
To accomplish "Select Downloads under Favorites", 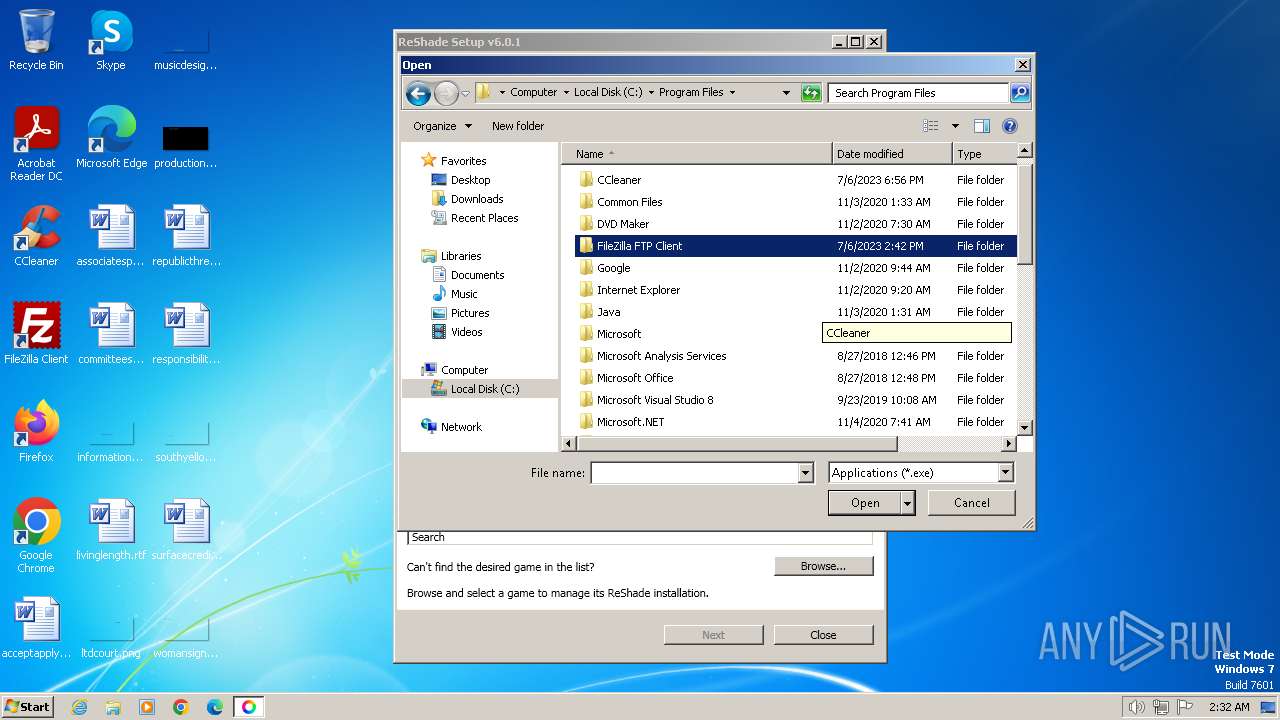I will (477, 199).
